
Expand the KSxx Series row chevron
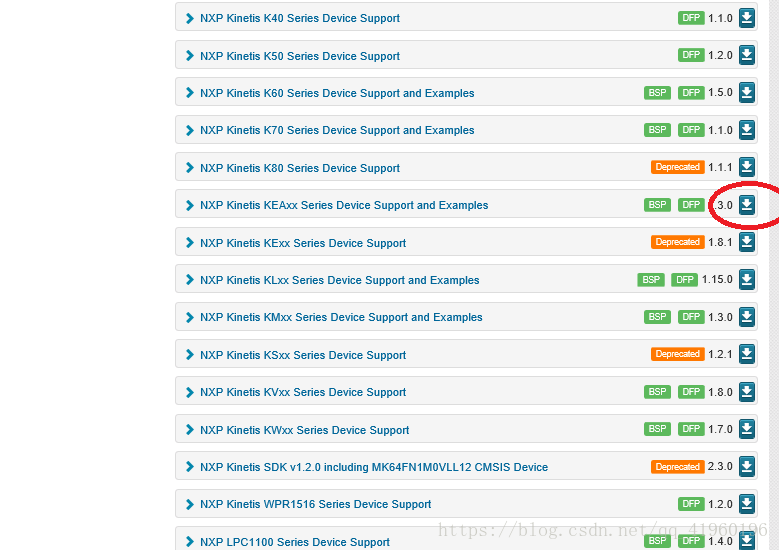click(189, 355)
